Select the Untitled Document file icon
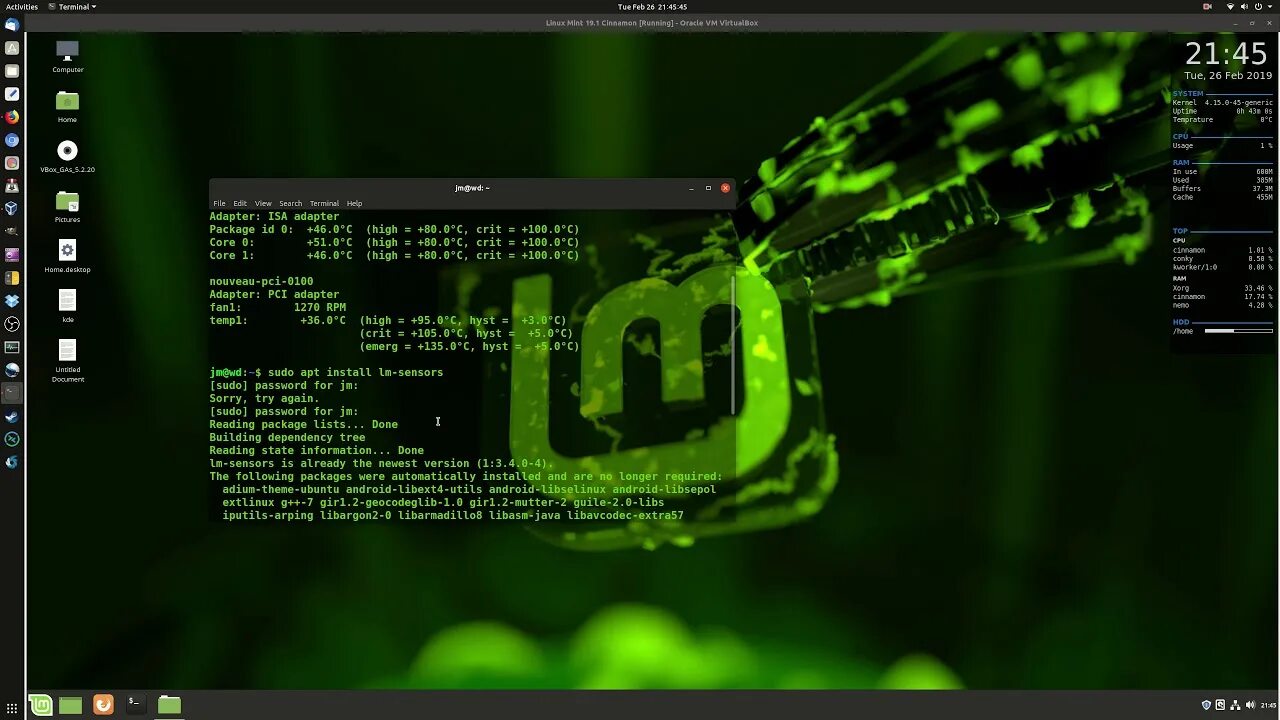 tap(67, 360)
